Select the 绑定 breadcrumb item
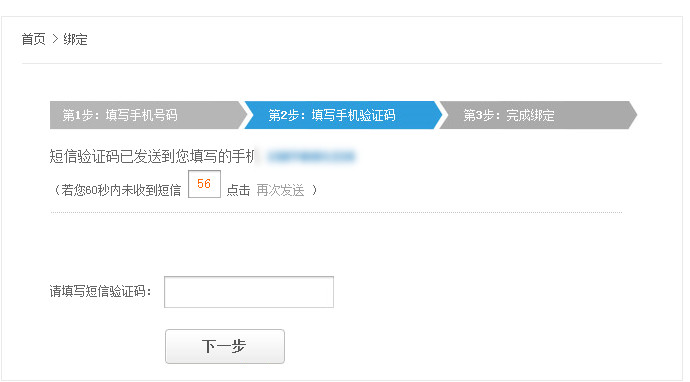Image resolution: width=690 pixels, height=382 pixels. 75,39
